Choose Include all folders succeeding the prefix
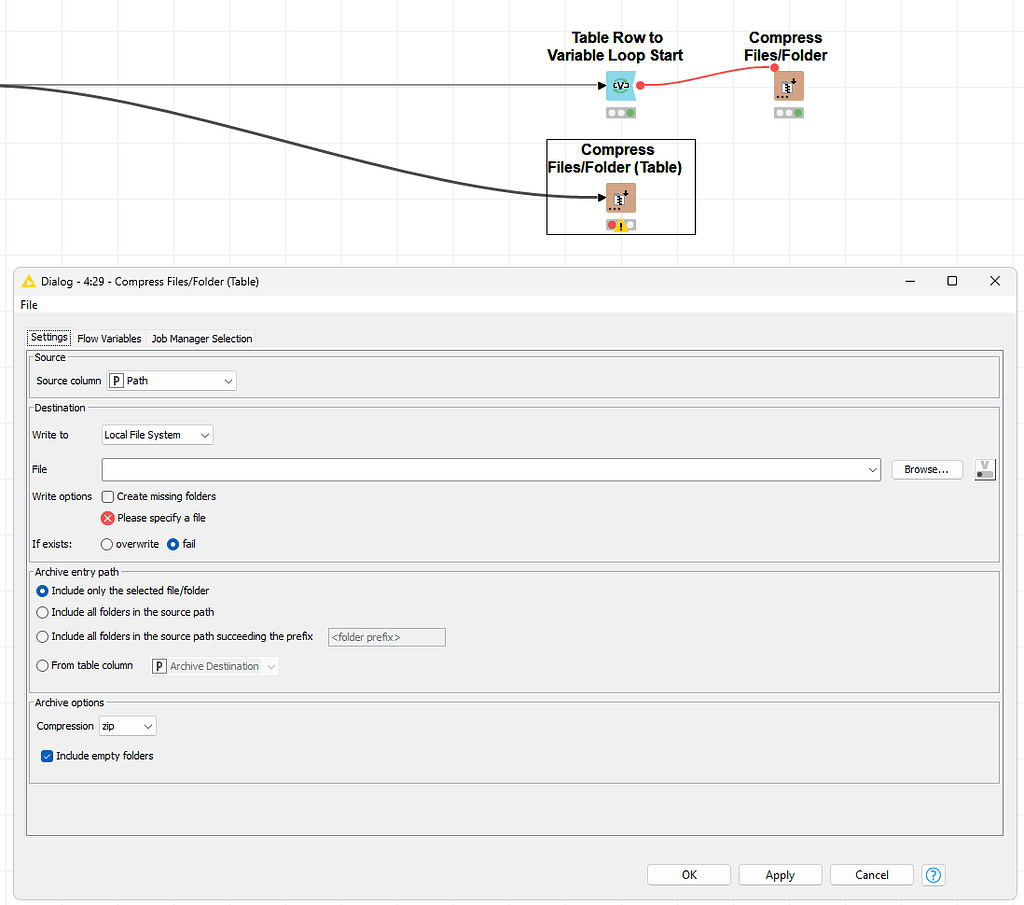The width and height of the screenshot is (1024, 905). (x=42, y=637)
